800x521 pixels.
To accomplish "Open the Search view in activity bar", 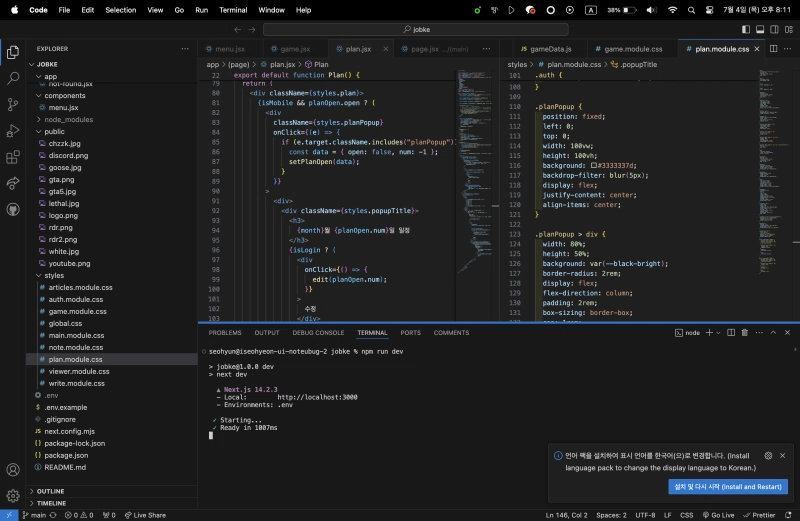I will pos(13,77).
